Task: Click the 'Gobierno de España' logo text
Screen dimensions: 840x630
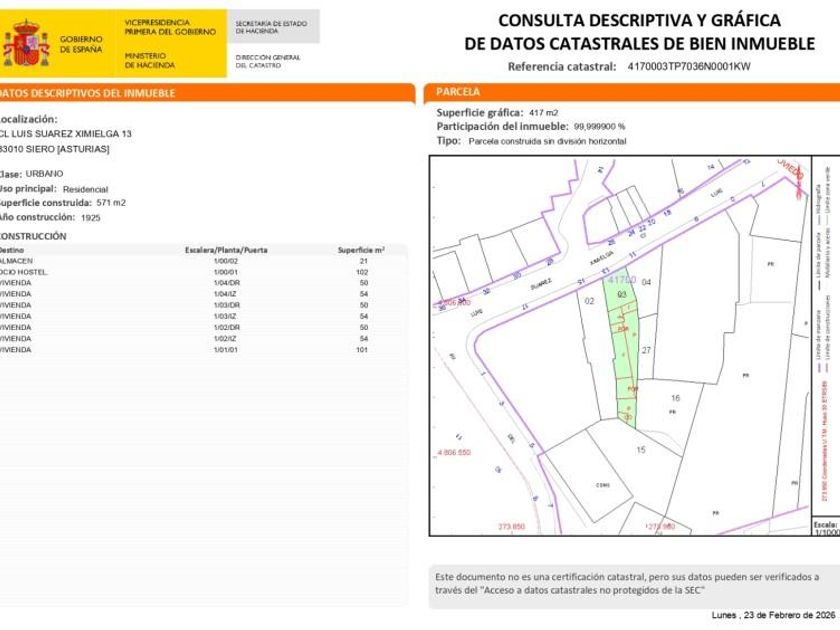Action: click(81, 44)
